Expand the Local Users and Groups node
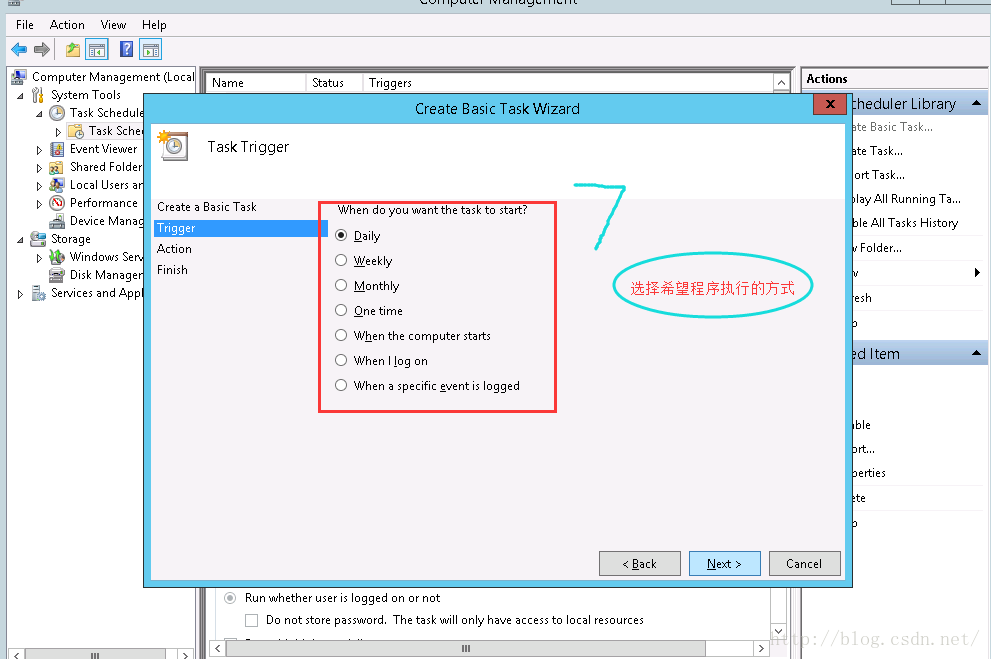The image size is (991, 659). (x=39, y=186)
